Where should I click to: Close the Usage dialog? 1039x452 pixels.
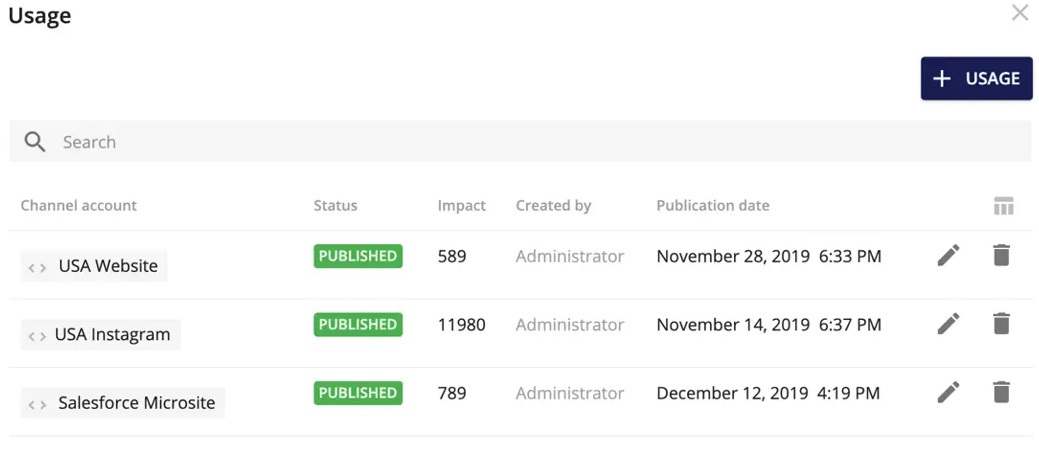[x=1020, y=13]
